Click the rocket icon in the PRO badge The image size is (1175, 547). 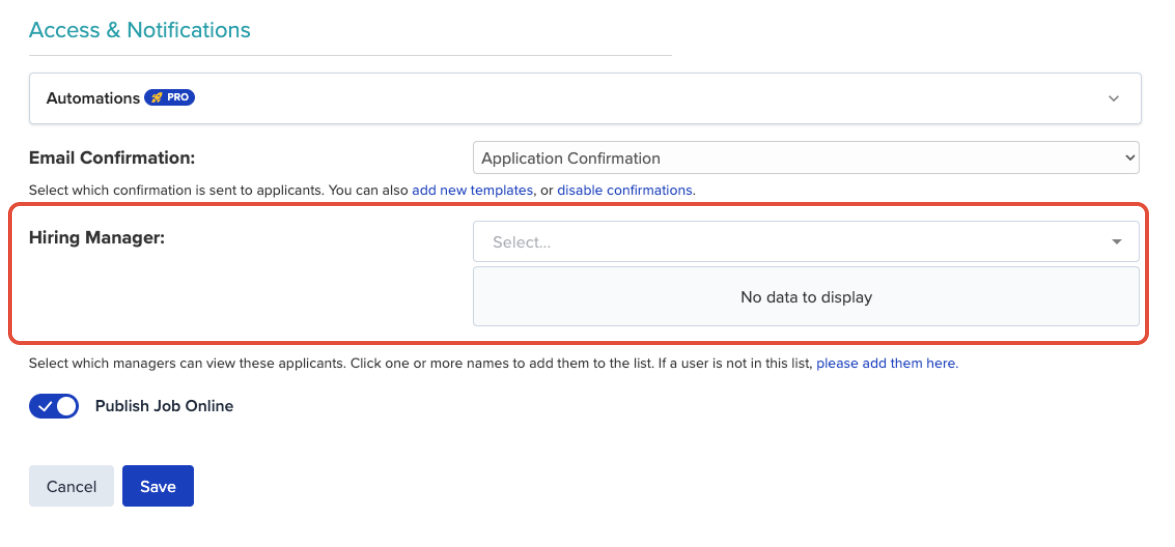(x=157, y=97)
